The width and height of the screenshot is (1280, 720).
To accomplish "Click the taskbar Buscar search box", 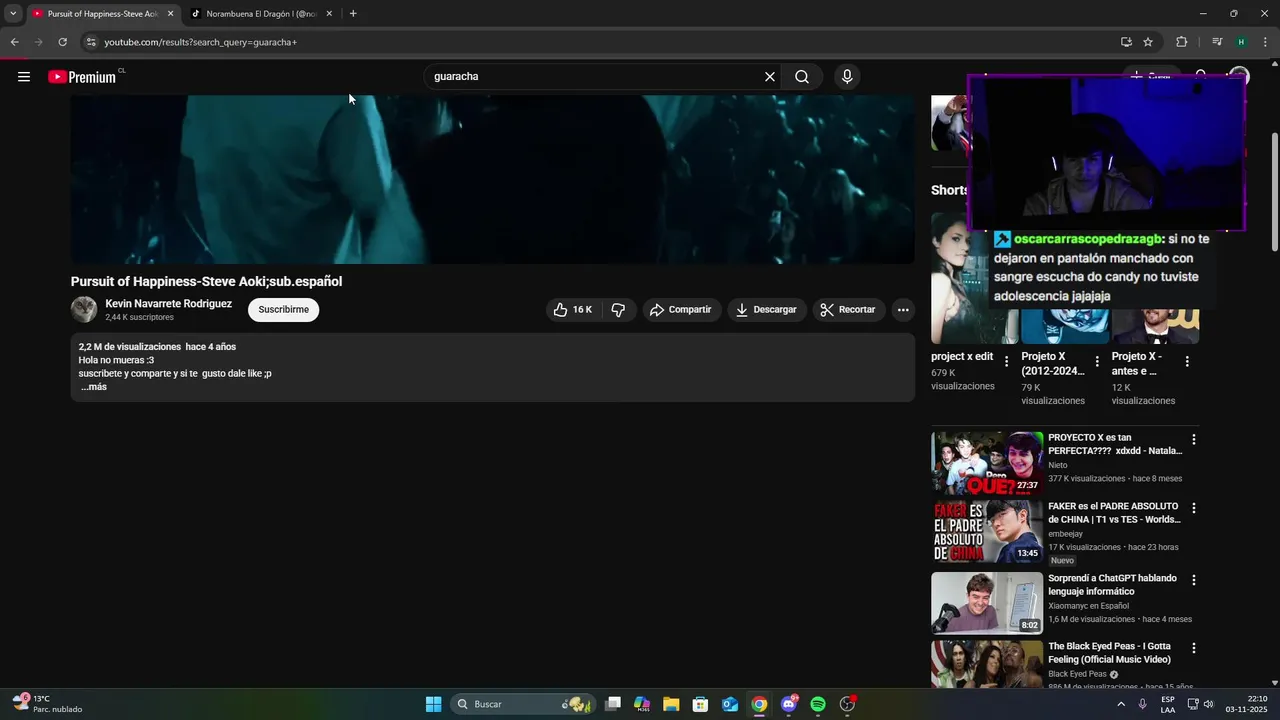I will point(523,704).
